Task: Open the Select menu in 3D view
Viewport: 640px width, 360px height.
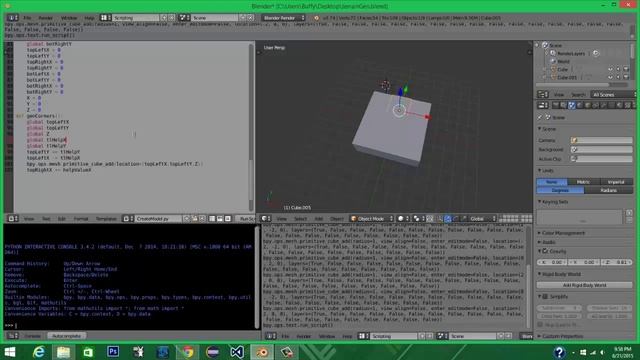Action: 300,219
